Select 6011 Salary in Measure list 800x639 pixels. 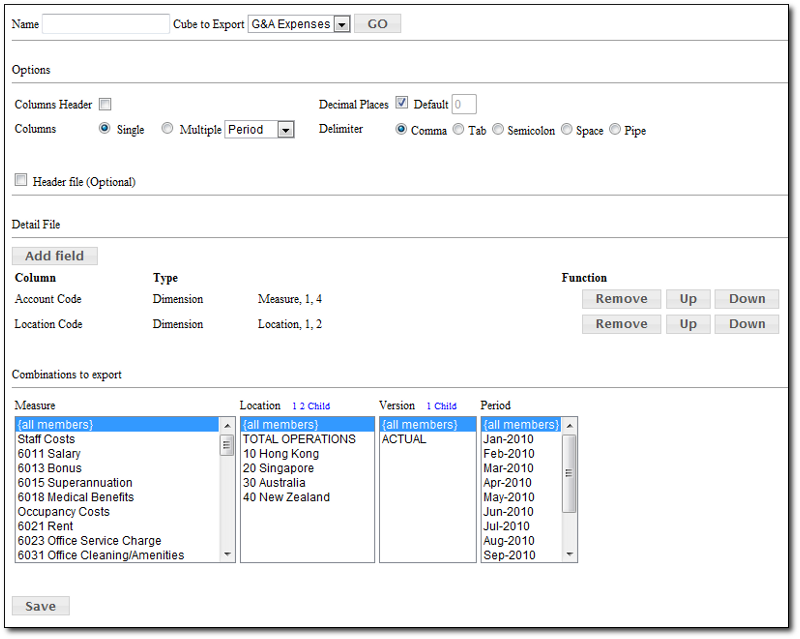49,454
